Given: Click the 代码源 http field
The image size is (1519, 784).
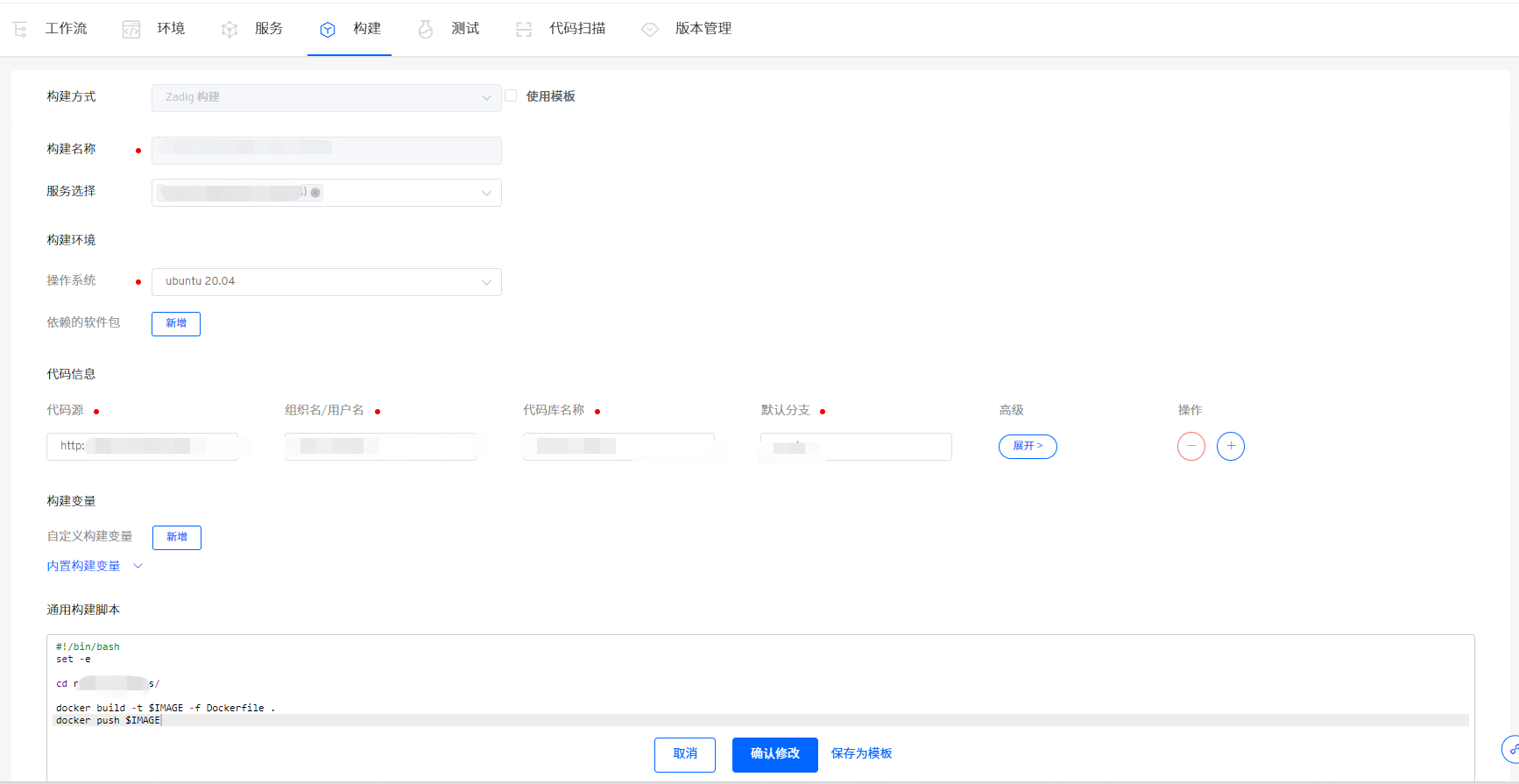Looking at the screenshot, I should coord(142,446).
